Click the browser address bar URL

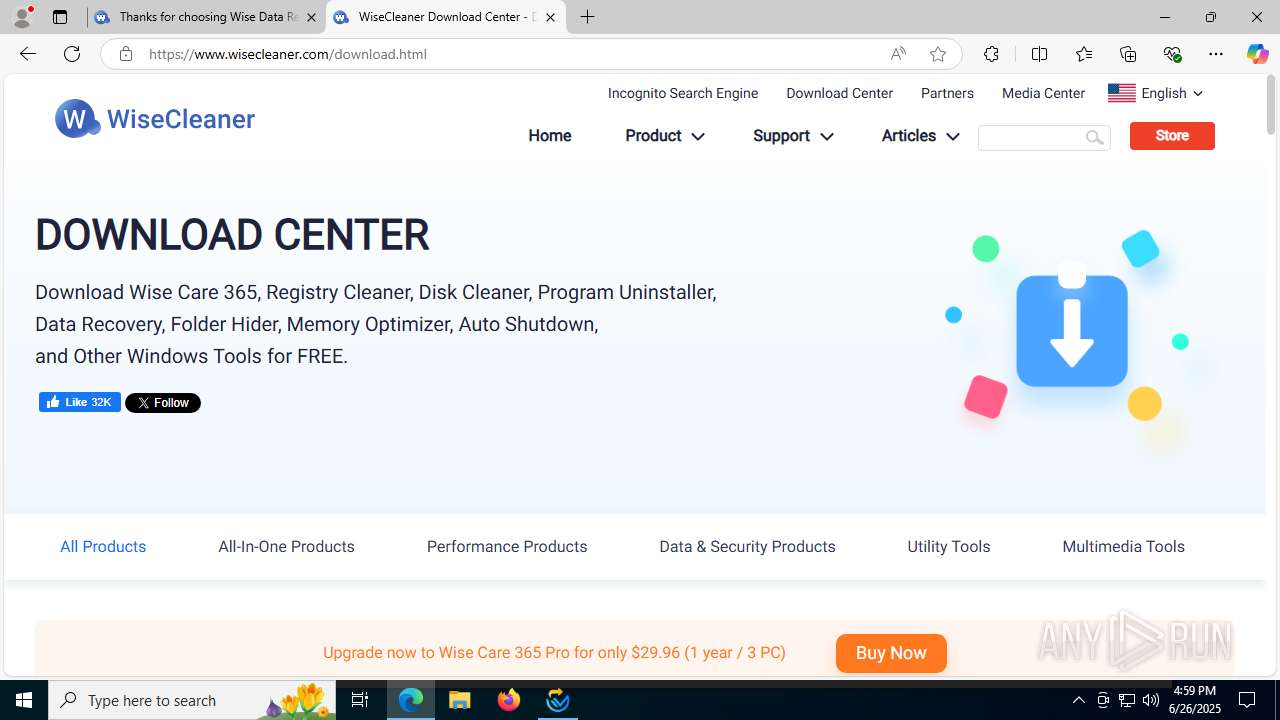tap(288, 54)
